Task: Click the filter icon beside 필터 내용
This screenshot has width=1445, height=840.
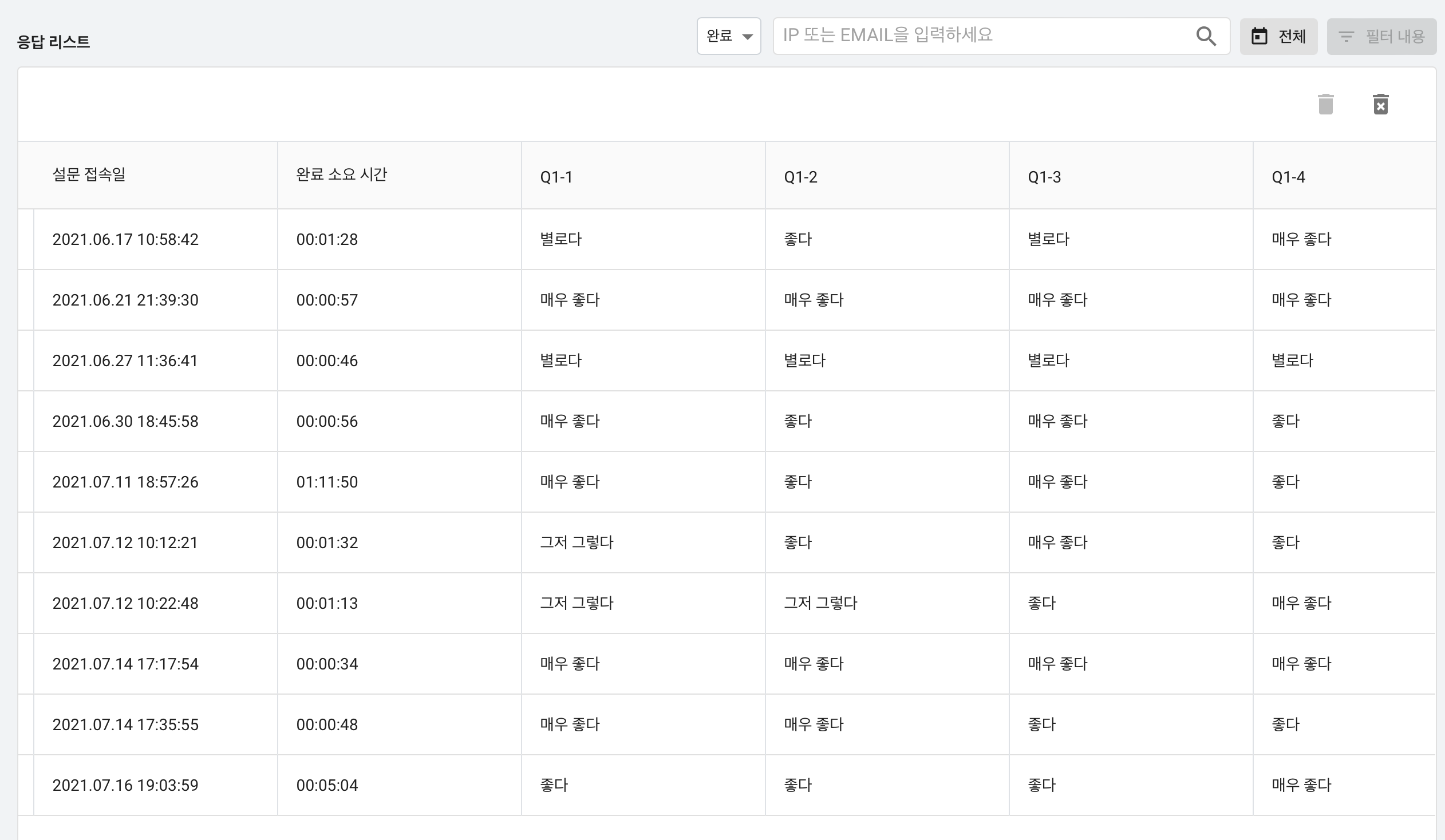Action: pos(1346,37)
